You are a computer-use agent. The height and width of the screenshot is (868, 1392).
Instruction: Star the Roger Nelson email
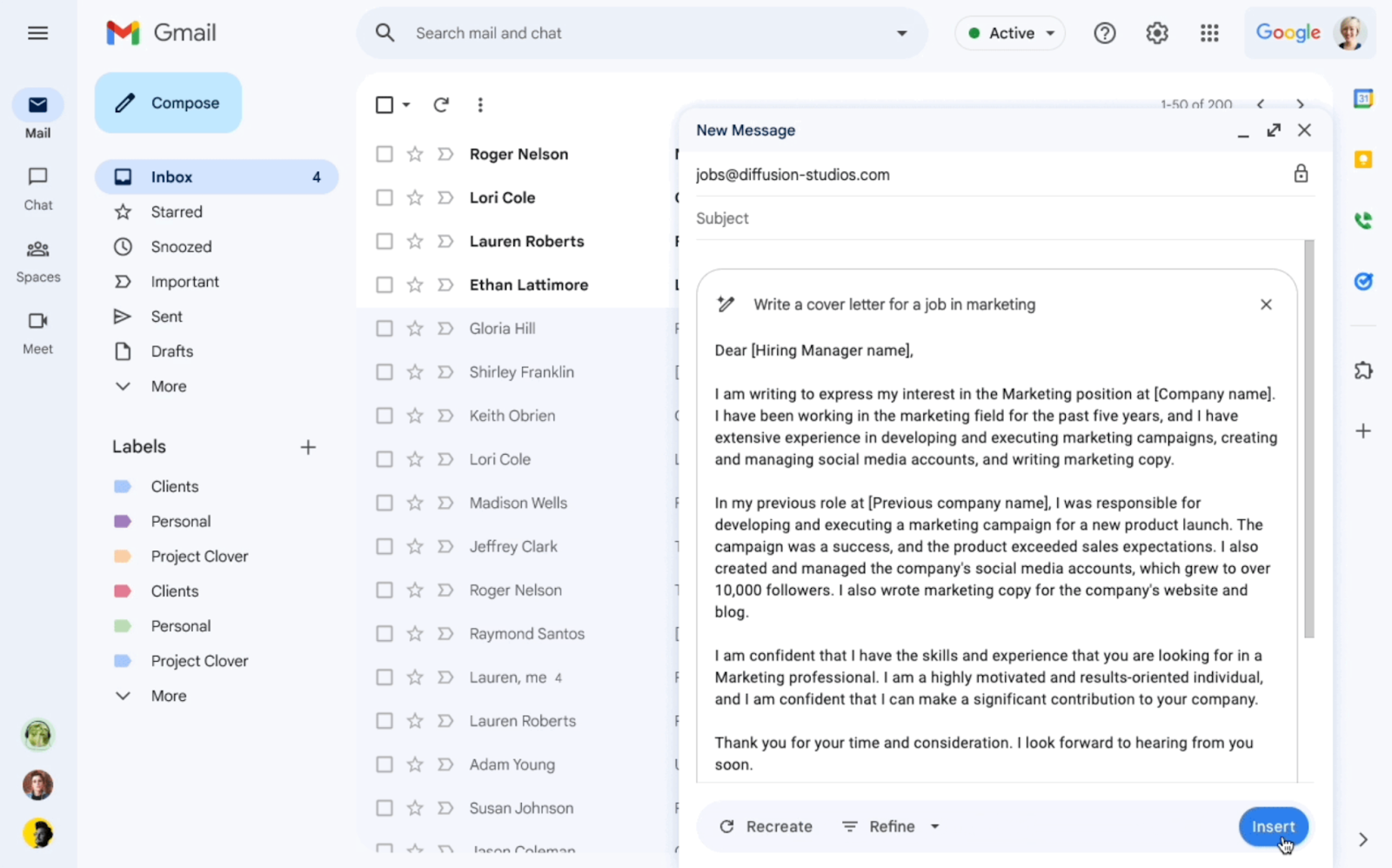click(x=415, y=154)
